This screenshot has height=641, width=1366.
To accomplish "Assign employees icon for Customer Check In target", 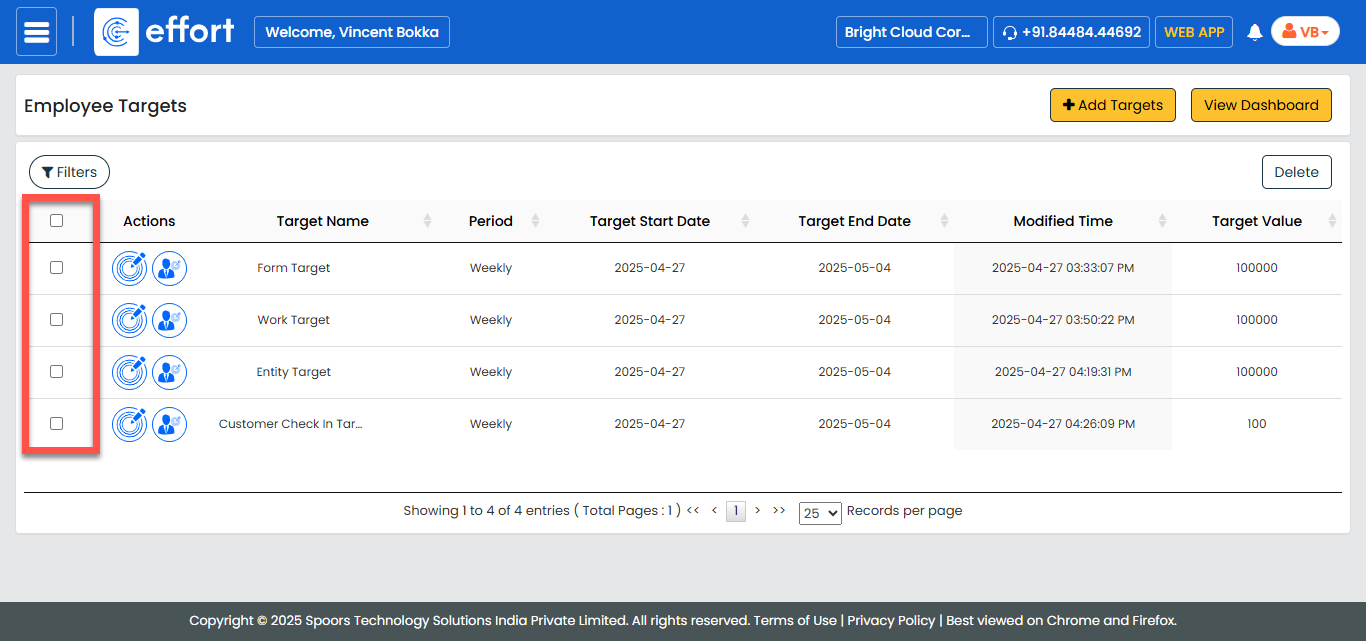I will coord(169,424).
